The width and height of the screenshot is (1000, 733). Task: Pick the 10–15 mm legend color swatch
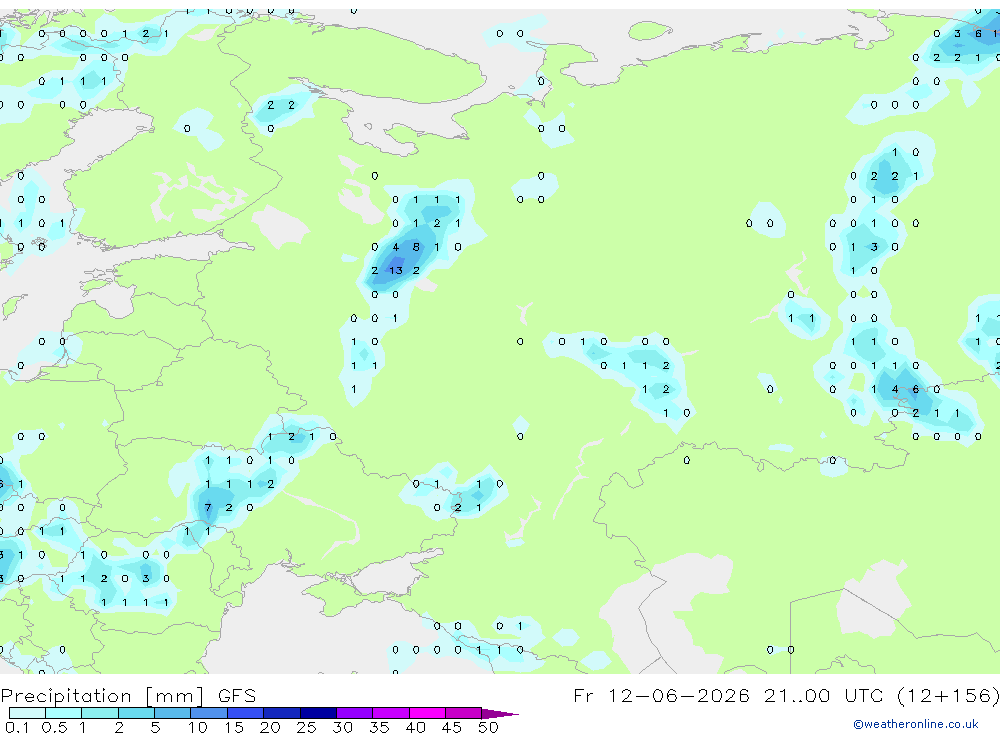click(x=209, y=713)
